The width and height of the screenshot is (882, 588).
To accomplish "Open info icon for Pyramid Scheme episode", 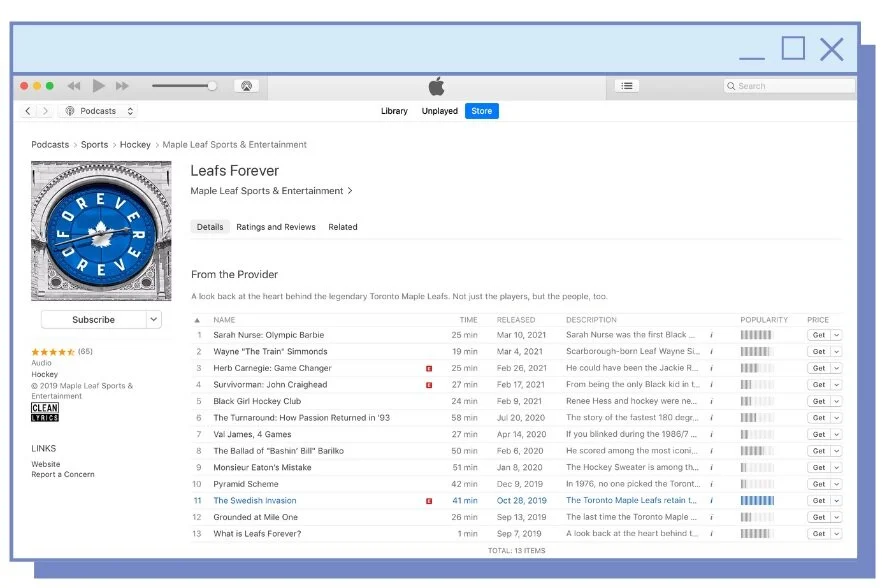I will (712, 484).
